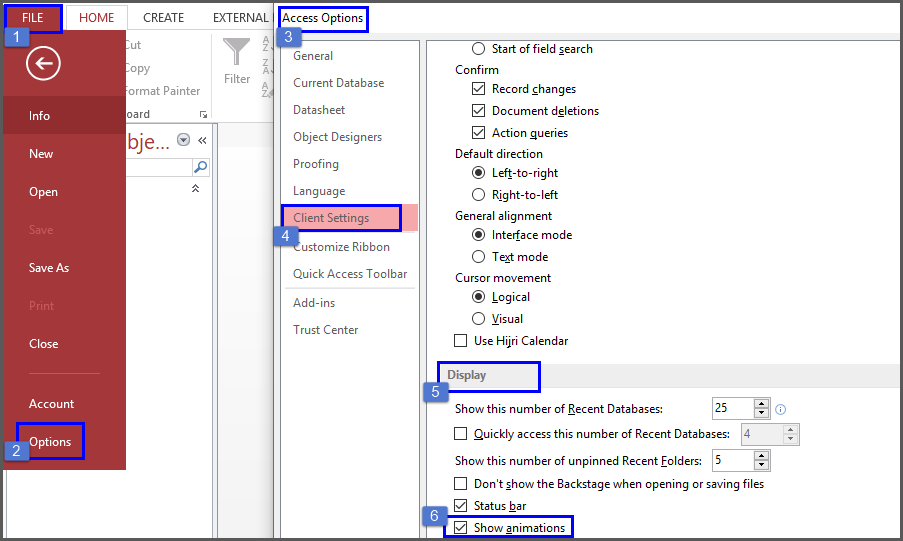Viewport: 903px width, 541px height.
Task: Enable Use Hijri Calendar checkbox
Action: point(461,341)
